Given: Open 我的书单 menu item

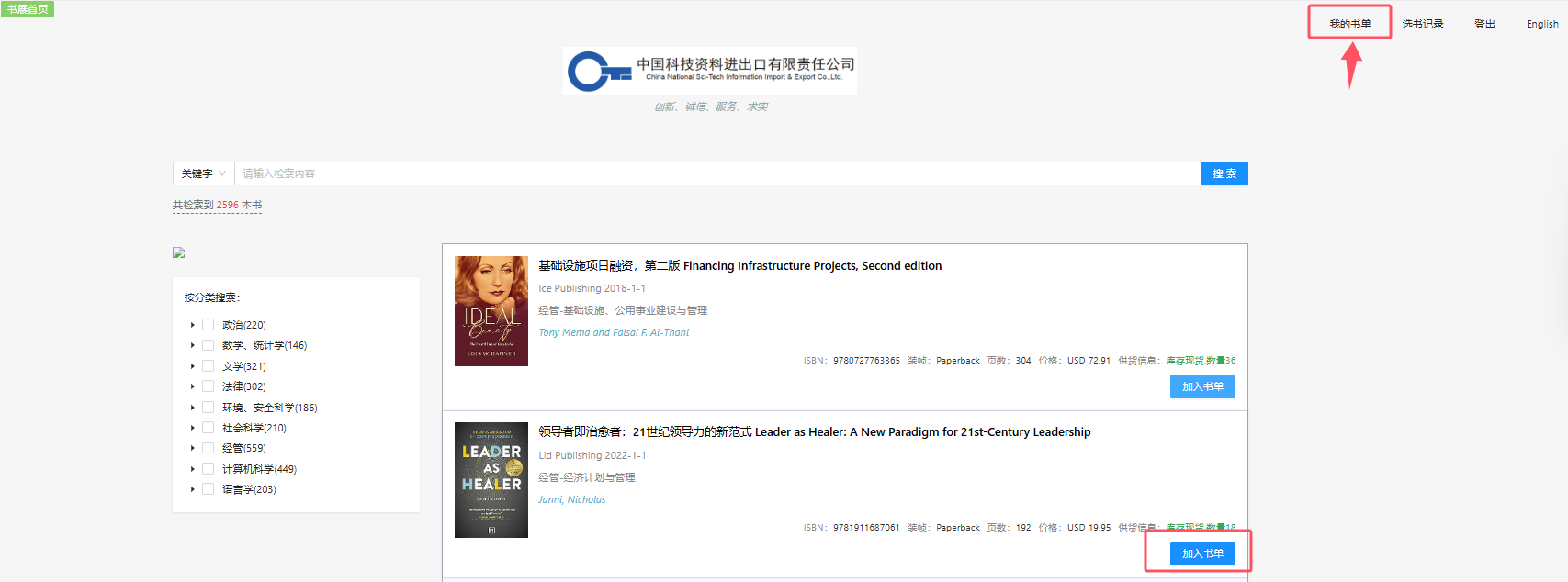Looking at the screenshot, I should [1349, 24].
